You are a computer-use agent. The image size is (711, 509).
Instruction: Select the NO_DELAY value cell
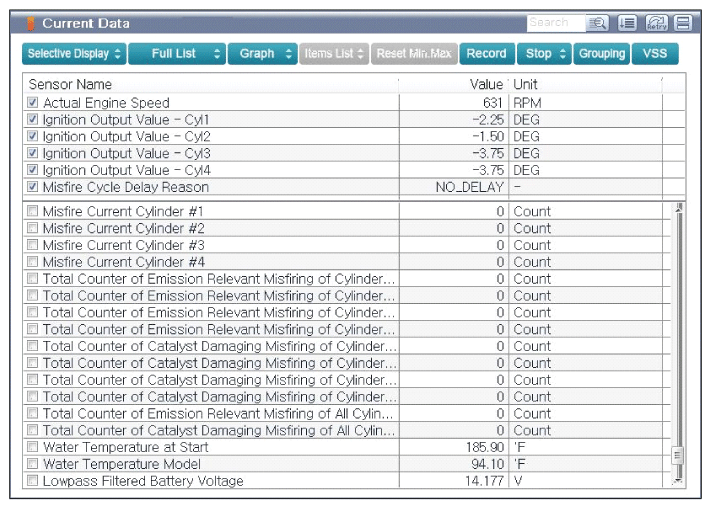click(x=470, y=187)
